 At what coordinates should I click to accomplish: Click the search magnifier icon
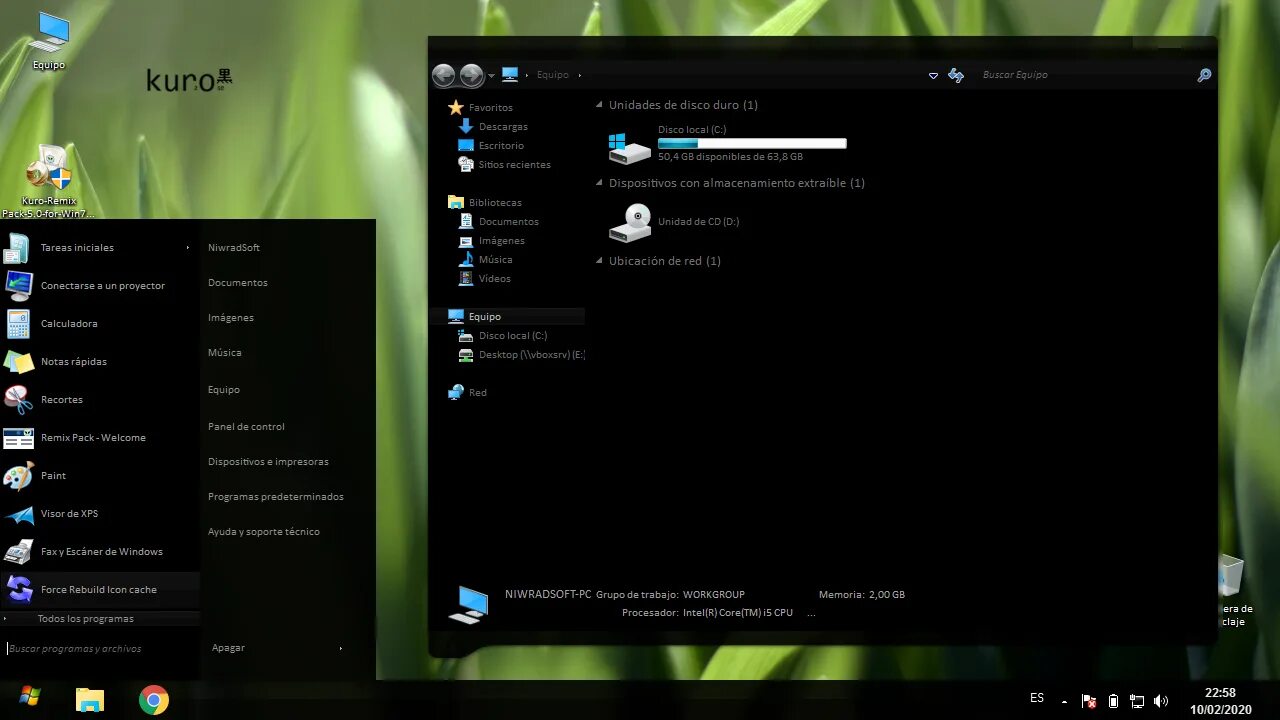point(1204,75)
